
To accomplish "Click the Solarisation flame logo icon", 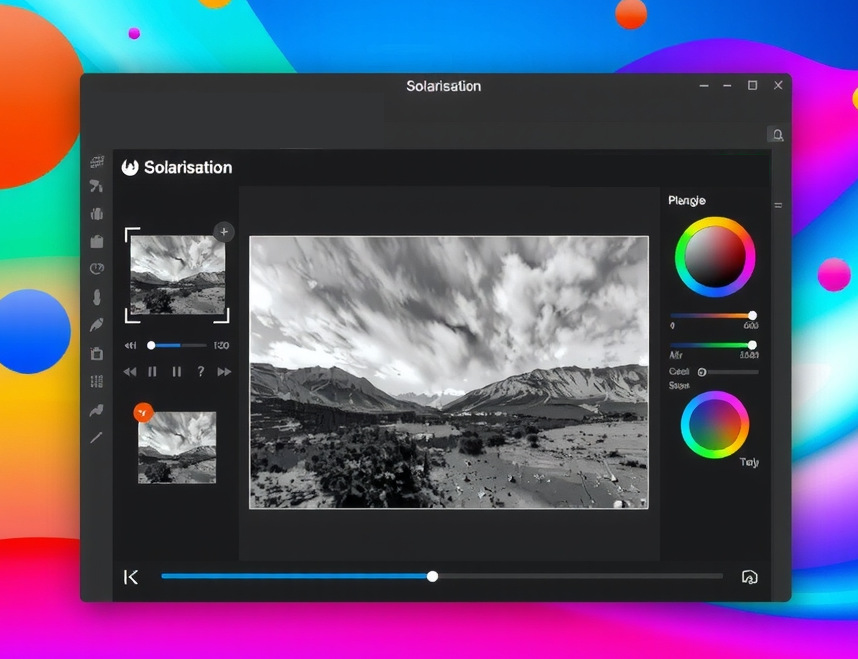I will coord(130,168).
